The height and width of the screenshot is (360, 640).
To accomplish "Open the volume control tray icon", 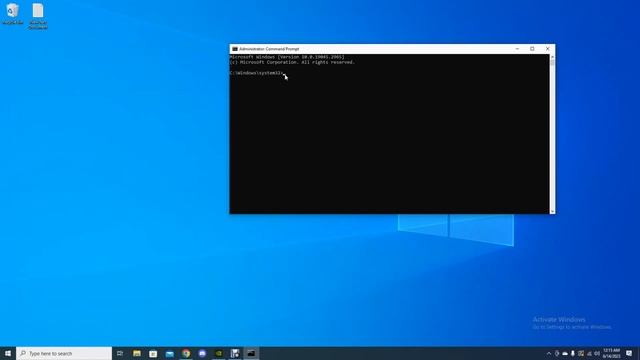I will point(597,353).
